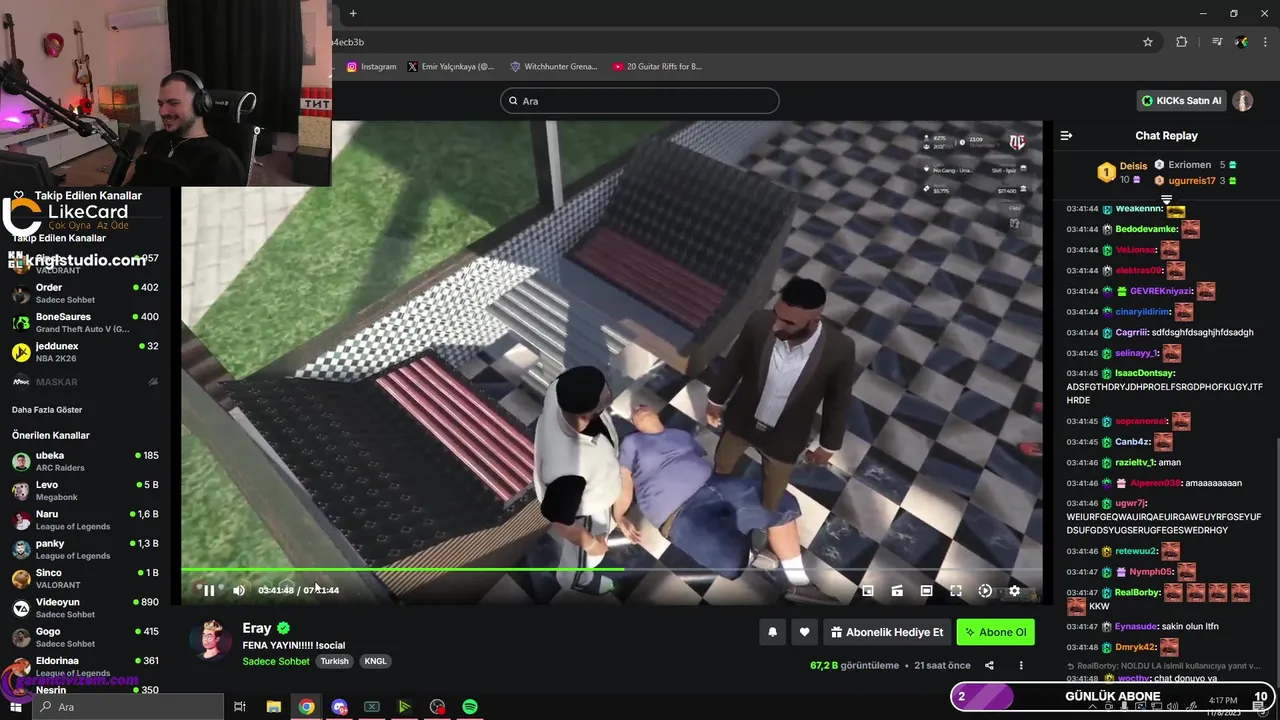Select the Turkish language tag
The width and height of the screenshot is (1280, 720).
(x=335, y=661)
